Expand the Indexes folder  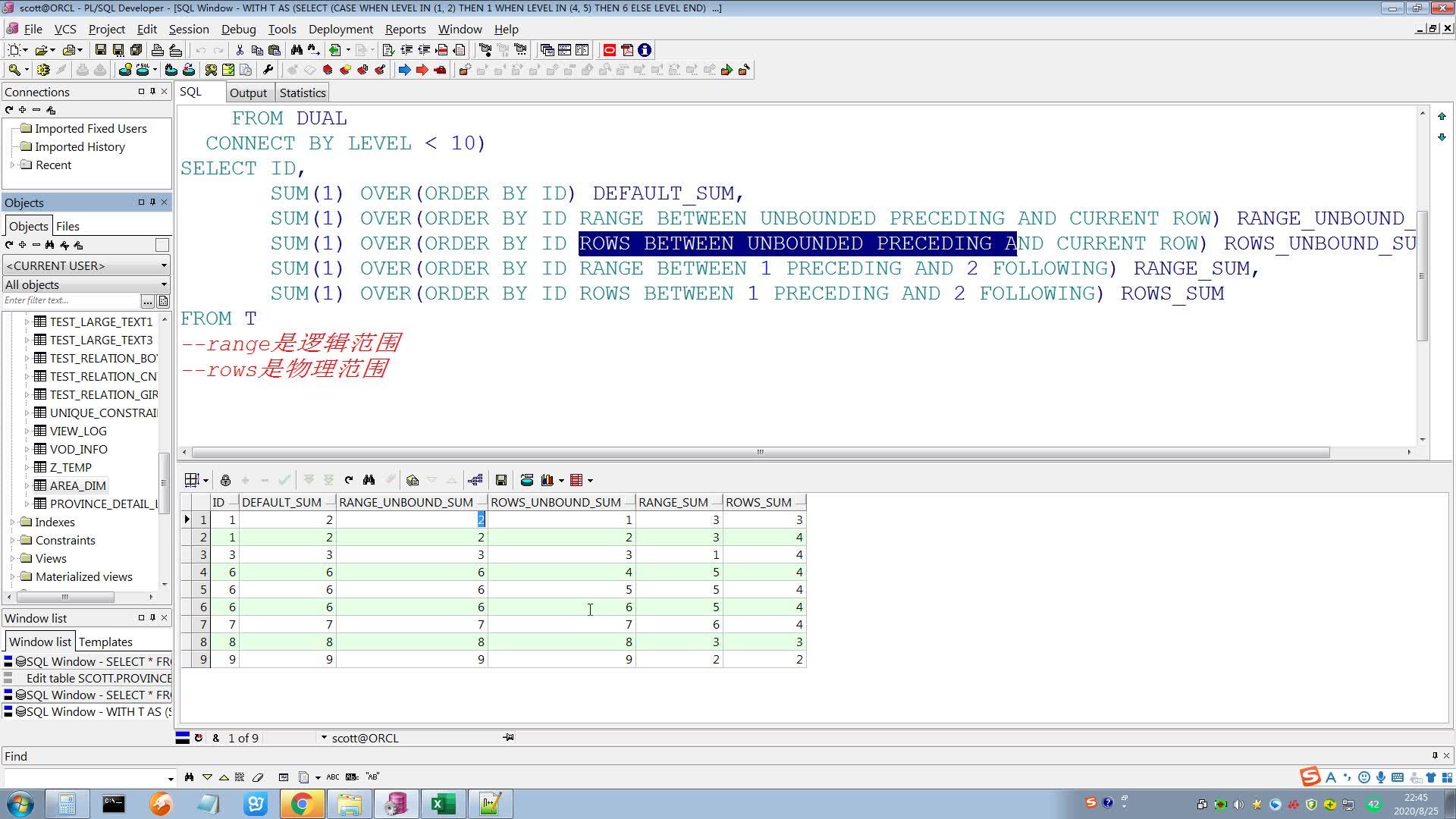(12, 522)
